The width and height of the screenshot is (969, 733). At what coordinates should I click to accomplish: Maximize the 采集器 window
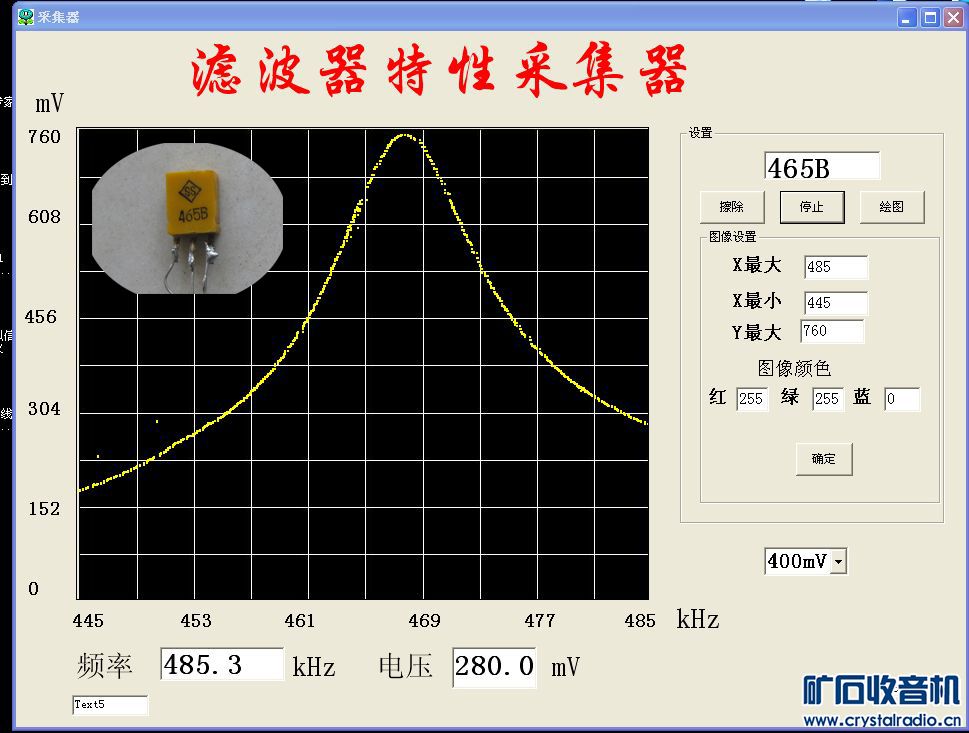point(930,17)
